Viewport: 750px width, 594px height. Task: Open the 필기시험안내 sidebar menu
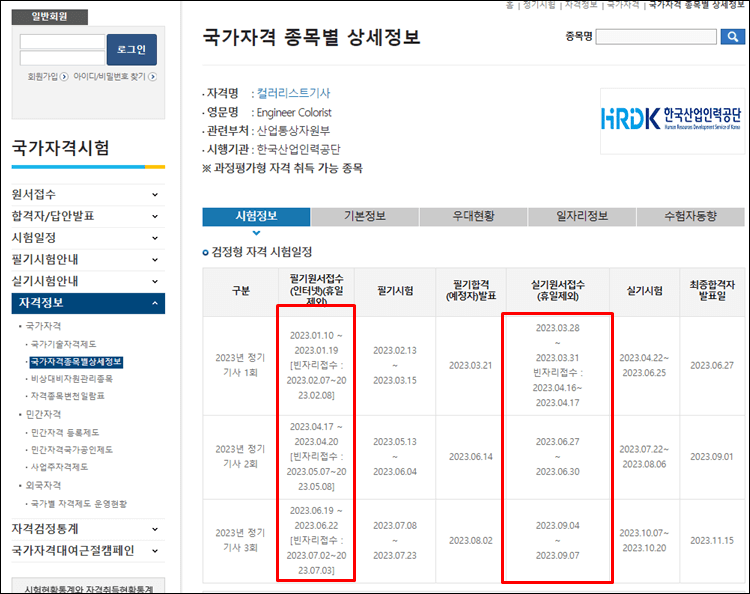[x=88, y=260]
